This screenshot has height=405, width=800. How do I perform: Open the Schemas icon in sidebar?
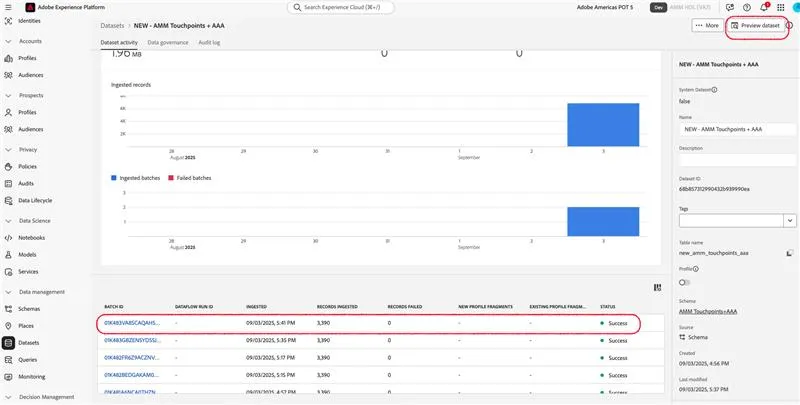[x=8, y=309]
